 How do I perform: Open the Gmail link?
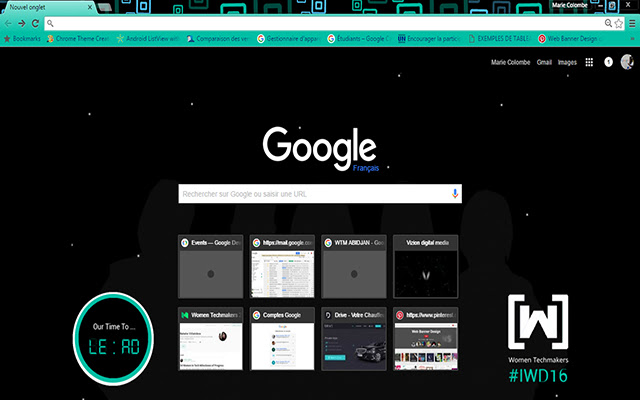coord(544,62)
